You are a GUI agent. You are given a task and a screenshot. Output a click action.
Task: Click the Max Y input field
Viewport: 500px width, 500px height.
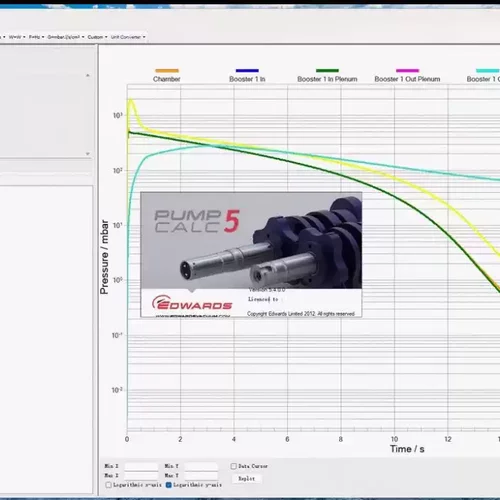201,476
